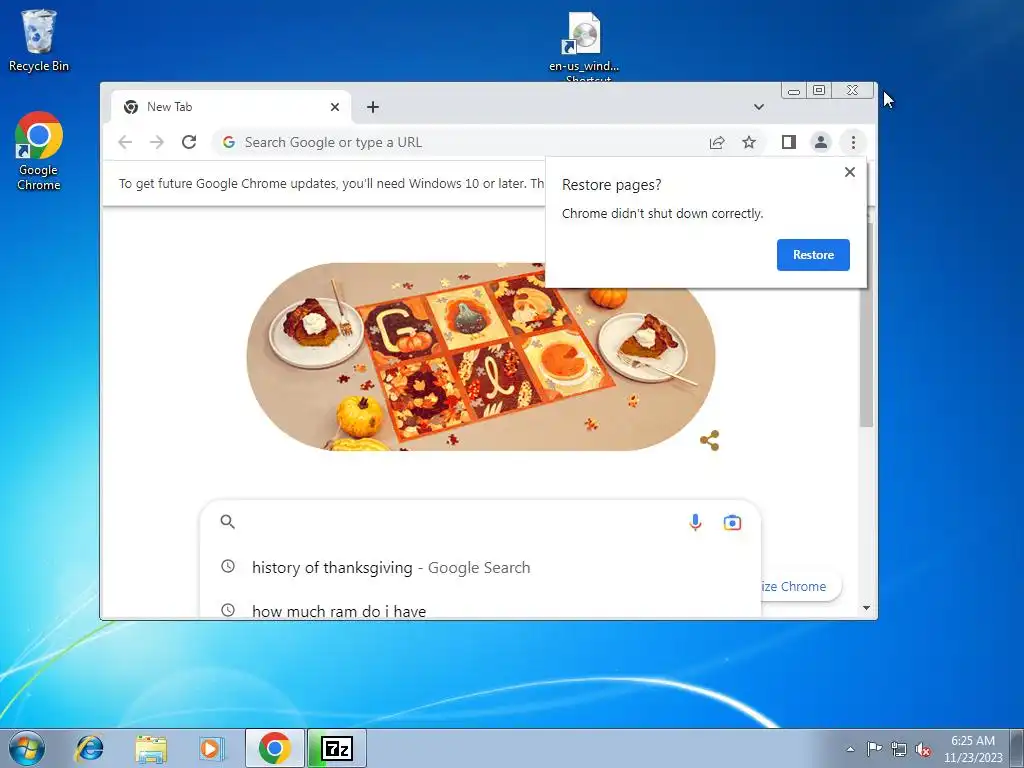Go back with the browser back arrow
Image resolution: width=1024 pixels, height=768 pixels.
[125, 142]
